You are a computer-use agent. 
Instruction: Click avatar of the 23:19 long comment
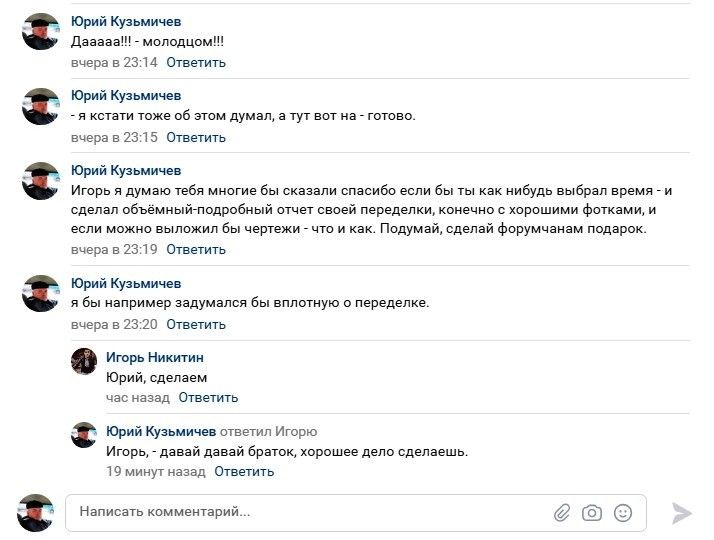(x=41, y=181)
